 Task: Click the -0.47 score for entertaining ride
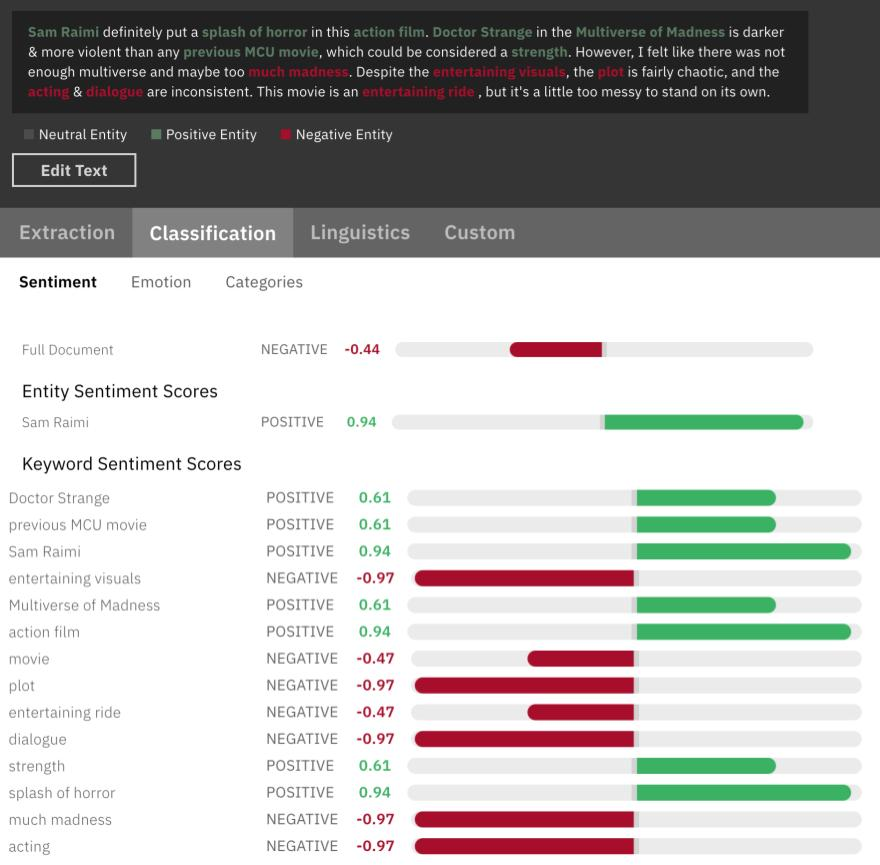(x=375, y=712)
